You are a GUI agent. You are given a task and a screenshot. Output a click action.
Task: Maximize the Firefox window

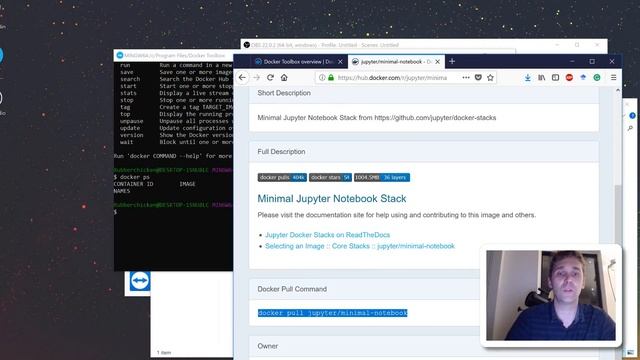click(592, 62)
